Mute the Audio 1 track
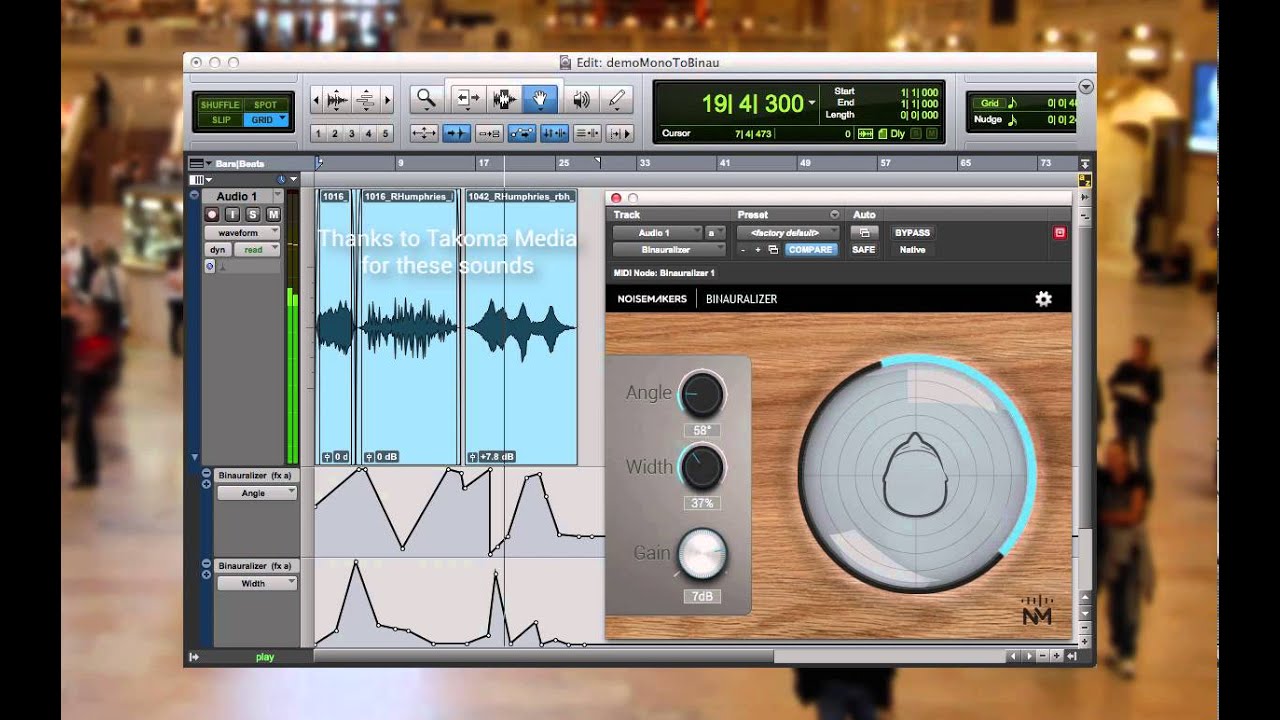The height and width of the screenshot is (720, 1280). [273, 214]
